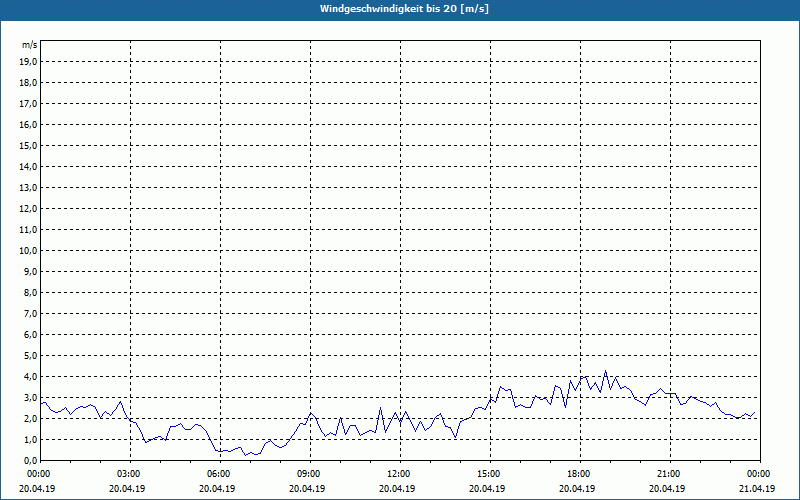This screenshot has height=500, width=800.
Task: Select the 16,0 y-axis label
Action: (28, 124)
